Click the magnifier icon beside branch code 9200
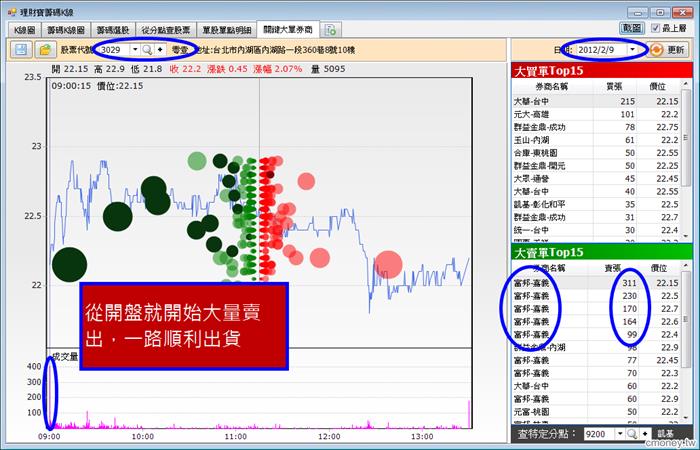 pyautogui.click(x=632, y=434)
